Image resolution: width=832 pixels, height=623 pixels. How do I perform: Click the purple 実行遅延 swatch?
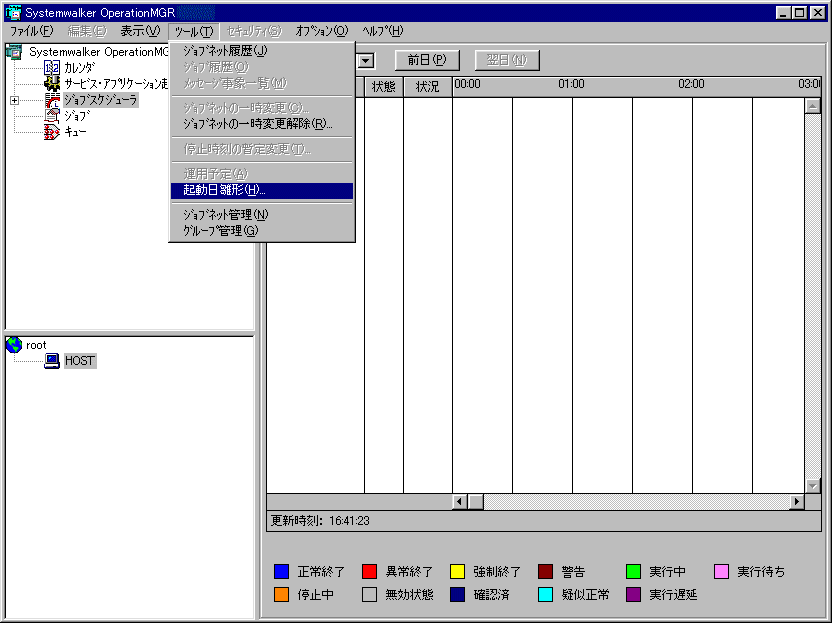(634, 594)
